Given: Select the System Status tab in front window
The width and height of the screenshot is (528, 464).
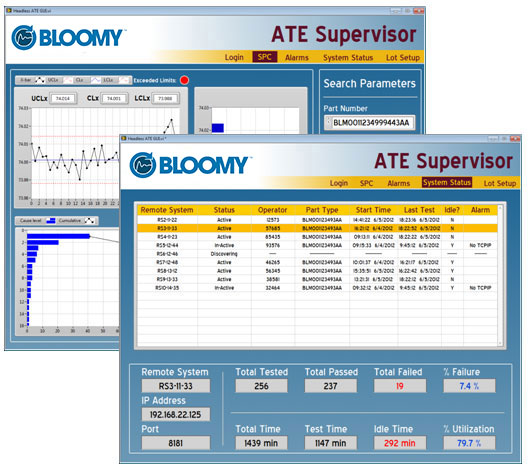Looking at the screenshot, I should pyautogui.click(x=447, y=183).
